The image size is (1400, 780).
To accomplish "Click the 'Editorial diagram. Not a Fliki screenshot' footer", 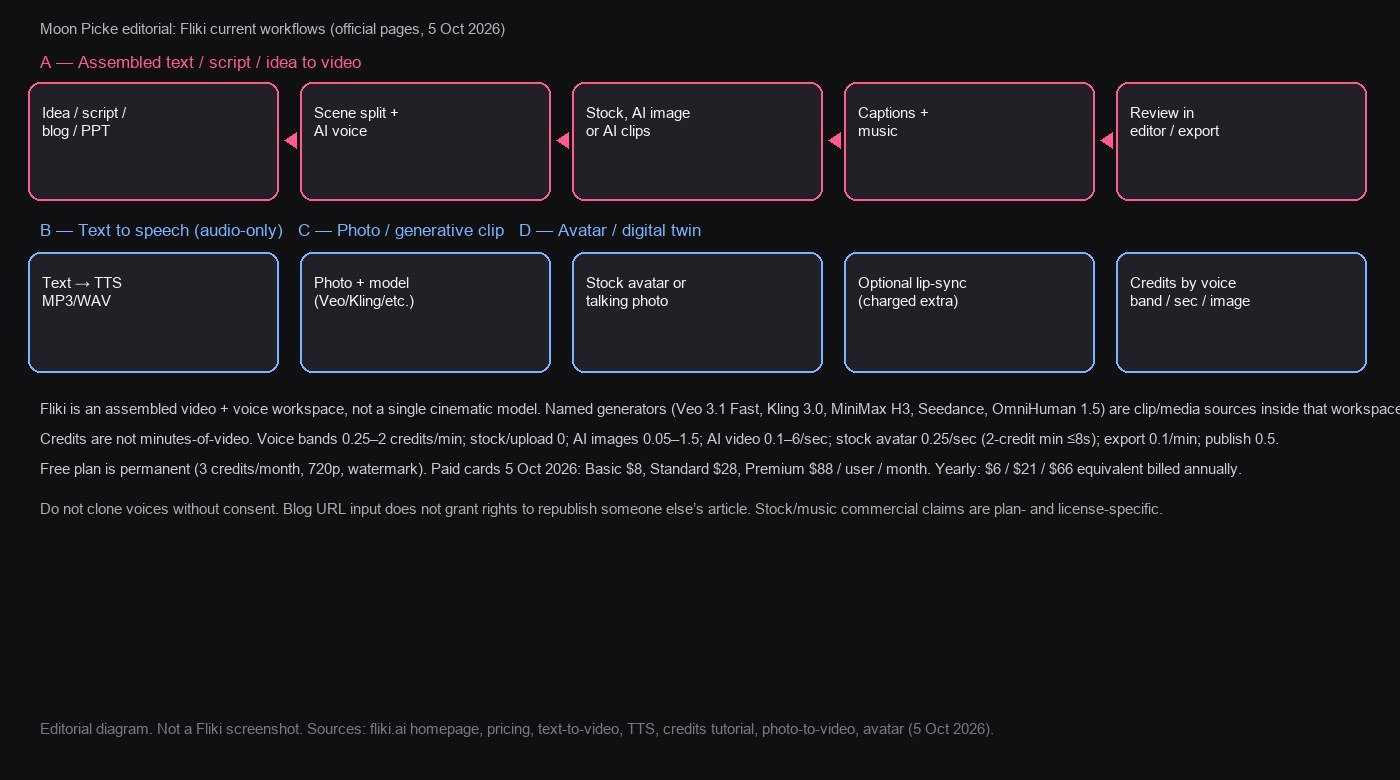I will (x=517, y=729).
